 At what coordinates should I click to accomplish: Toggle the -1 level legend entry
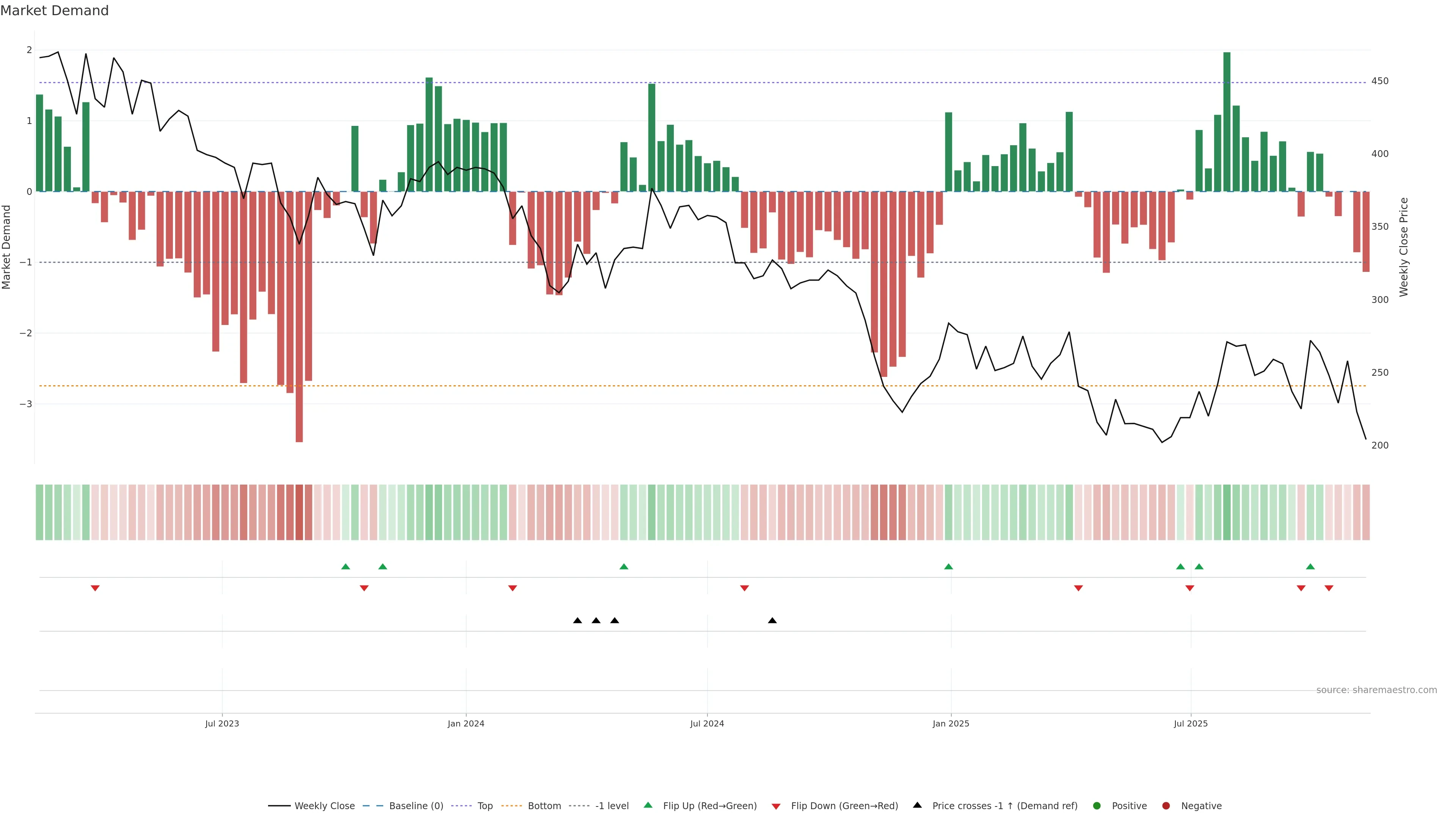pyautogui.click(x=612, y=805)
